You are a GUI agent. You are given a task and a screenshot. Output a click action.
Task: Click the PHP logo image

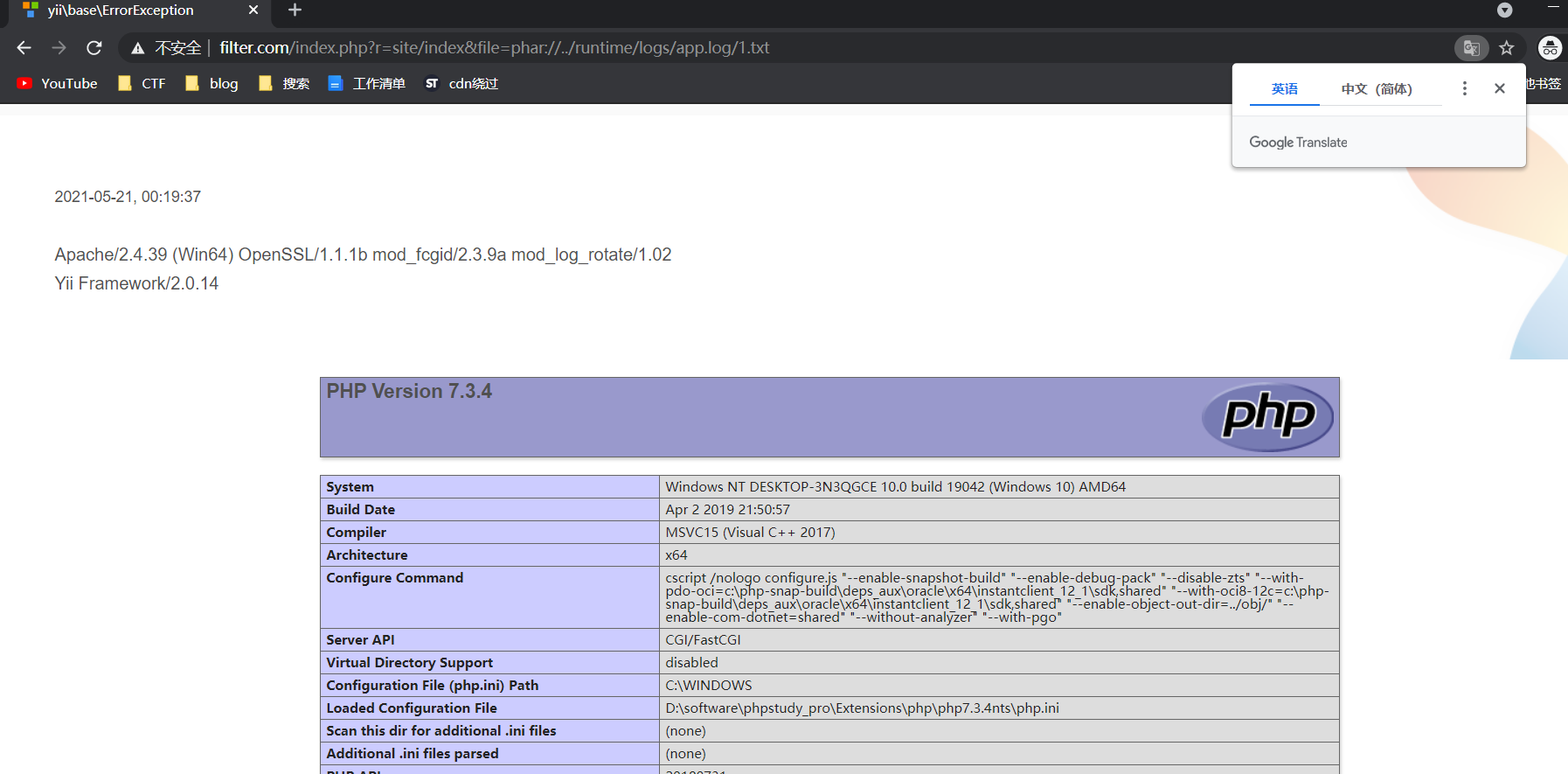pyautogui.click(x=1267, y=417)
